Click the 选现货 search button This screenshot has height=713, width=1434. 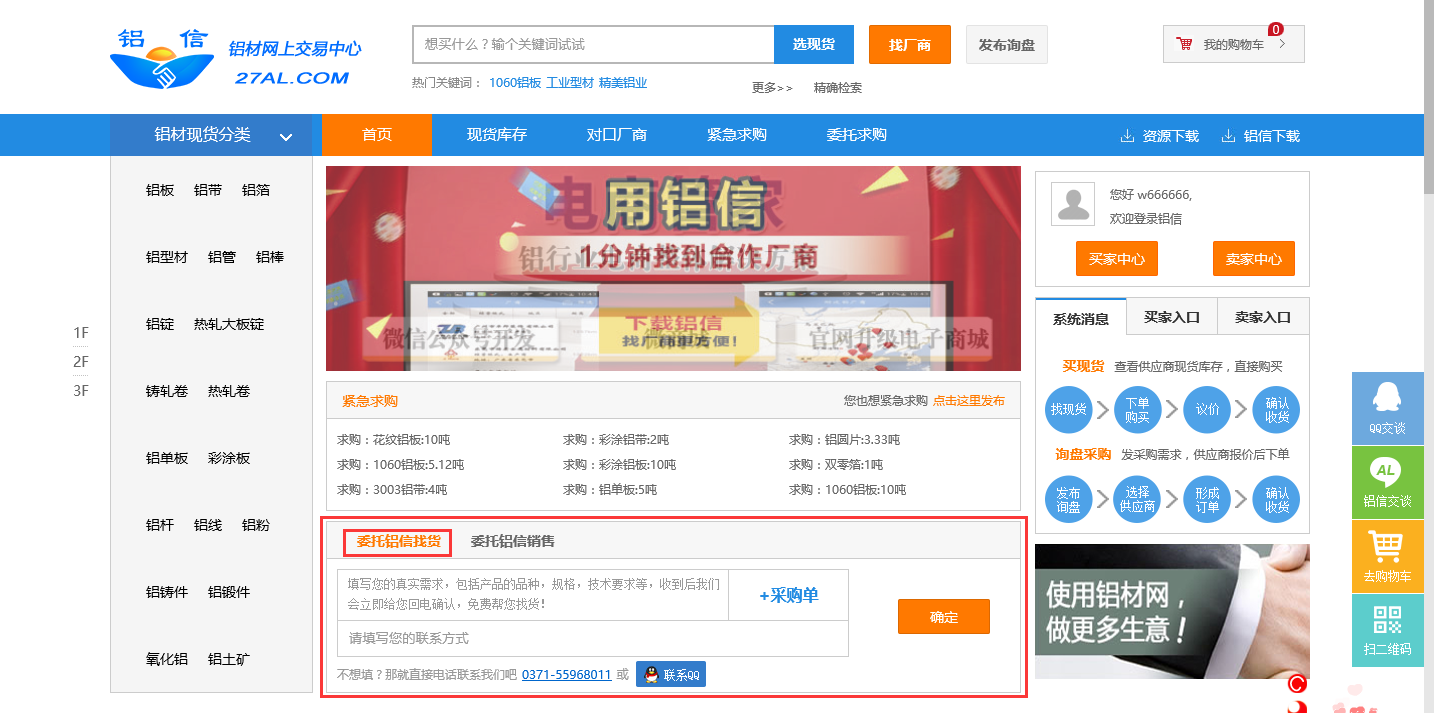(814, 44)
